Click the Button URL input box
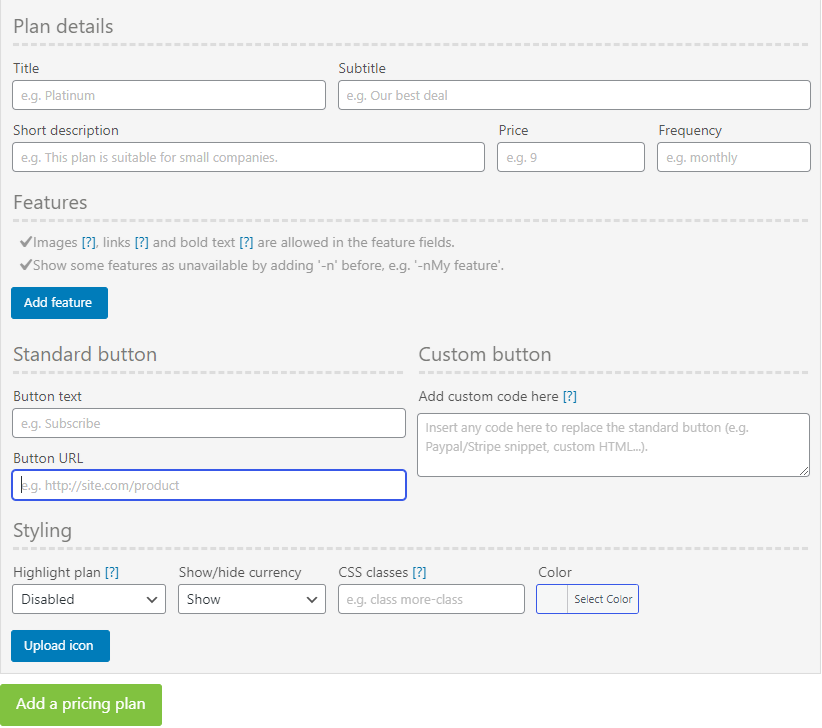 click(x=208, y=485)
